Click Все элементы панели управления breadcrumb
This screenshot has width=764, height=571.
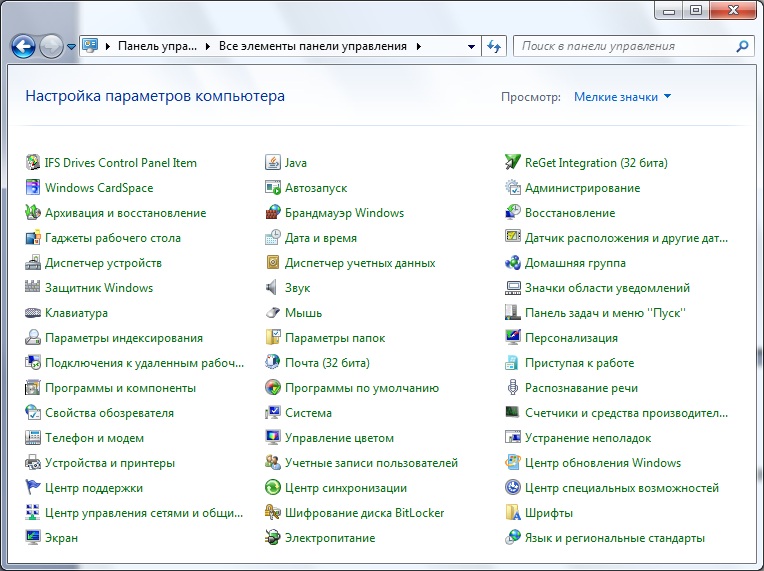click(x=313, y=46)
